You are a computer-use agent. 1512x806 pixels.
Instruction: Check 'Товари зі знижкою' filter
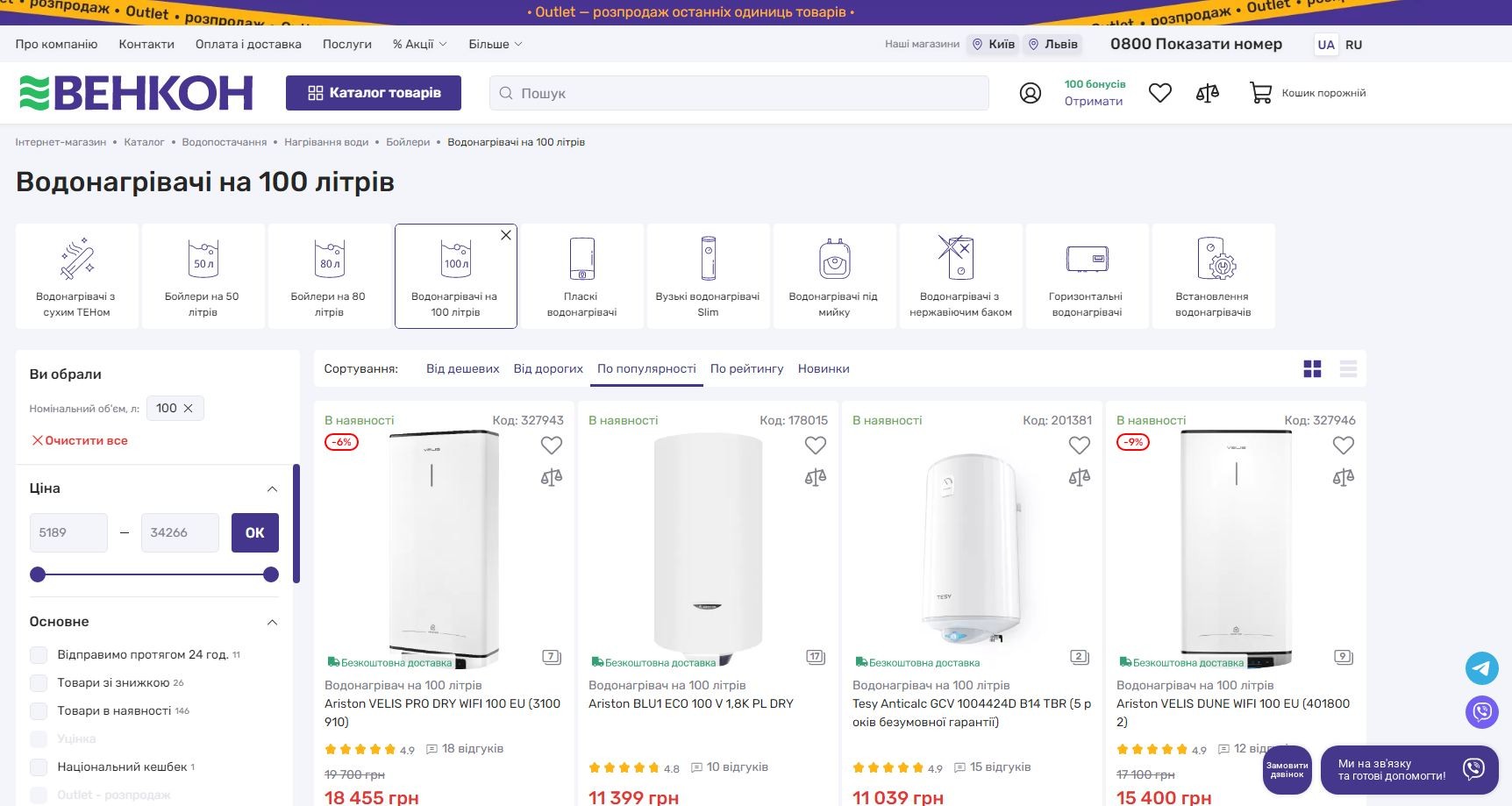coord(39,683)
